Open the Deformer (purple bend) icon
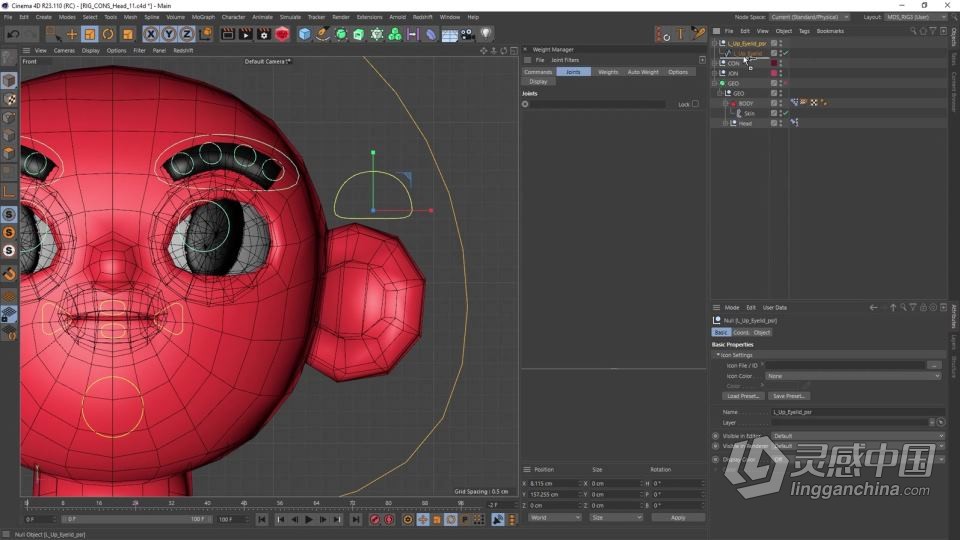Screen dimensions: 960x540 [431, 34]
